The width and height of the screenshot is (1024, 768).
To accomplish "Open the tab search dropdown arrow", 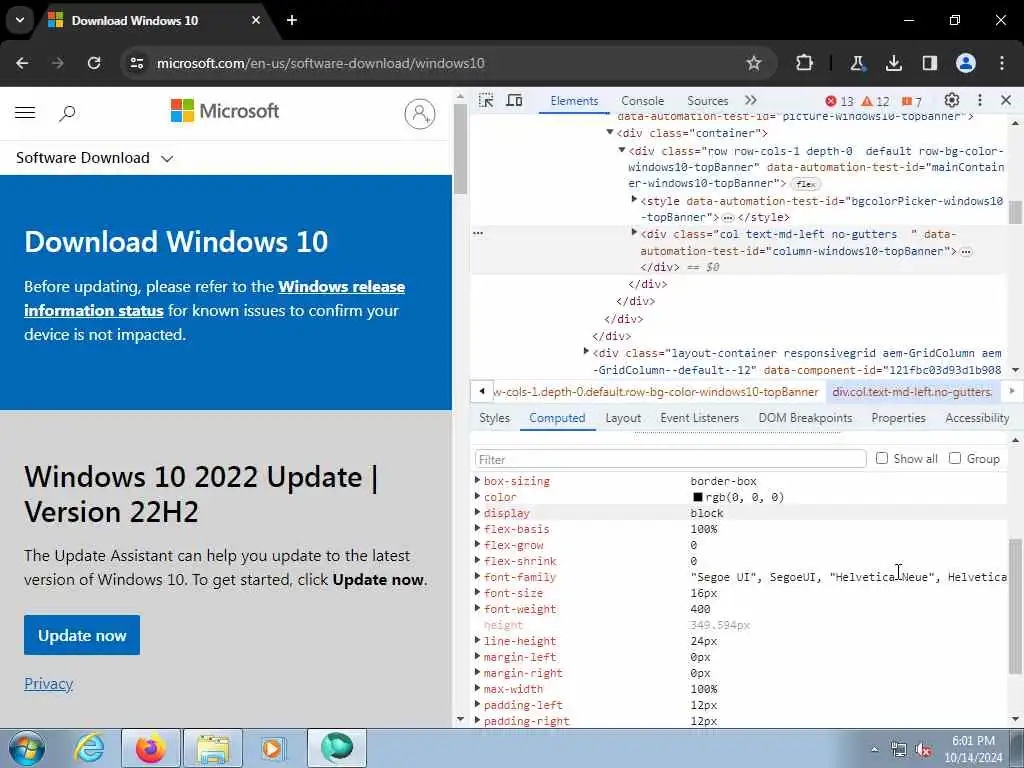I will (x=20, y=20).
